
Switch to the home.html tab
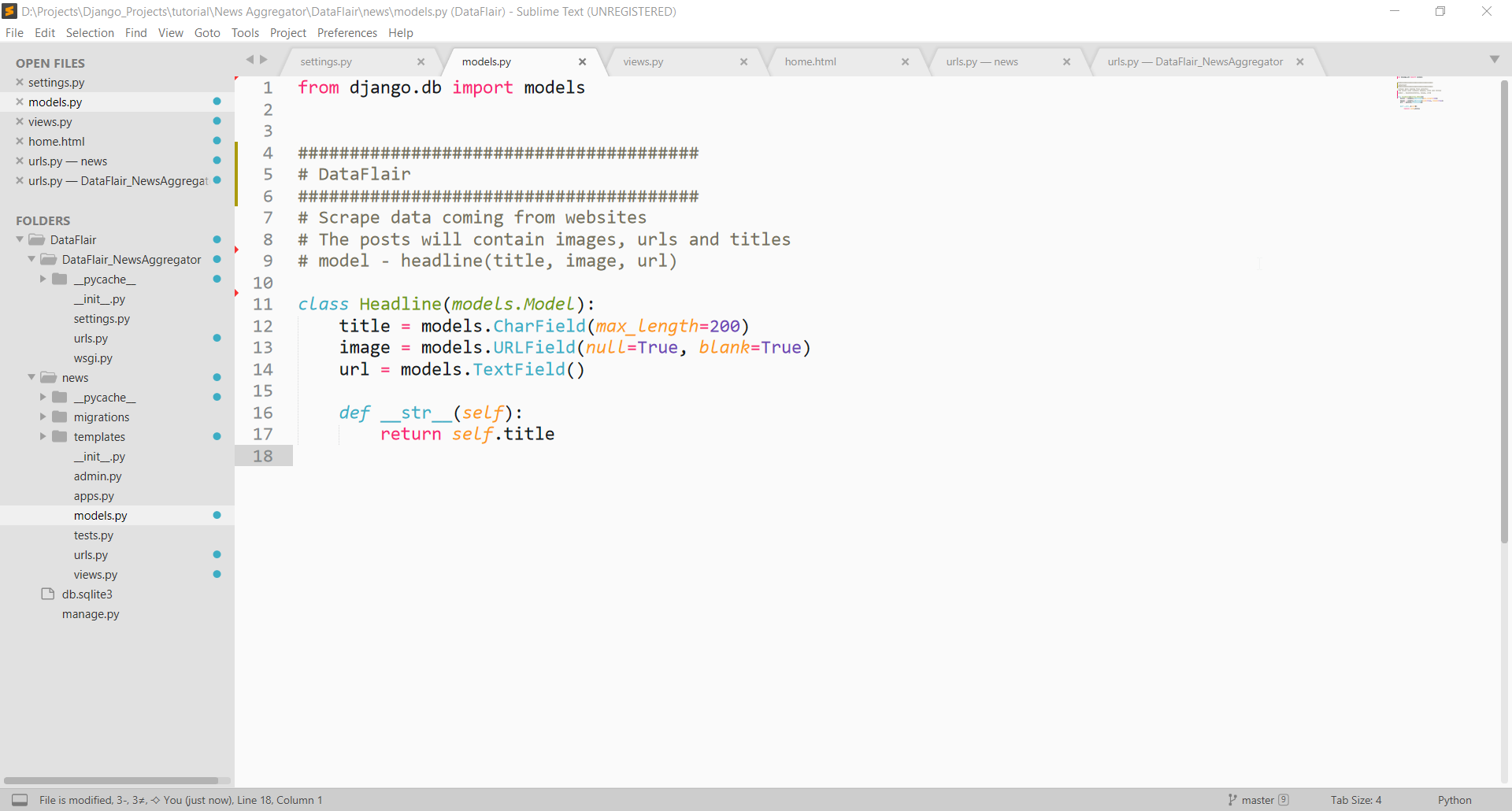tap(810, 61)
